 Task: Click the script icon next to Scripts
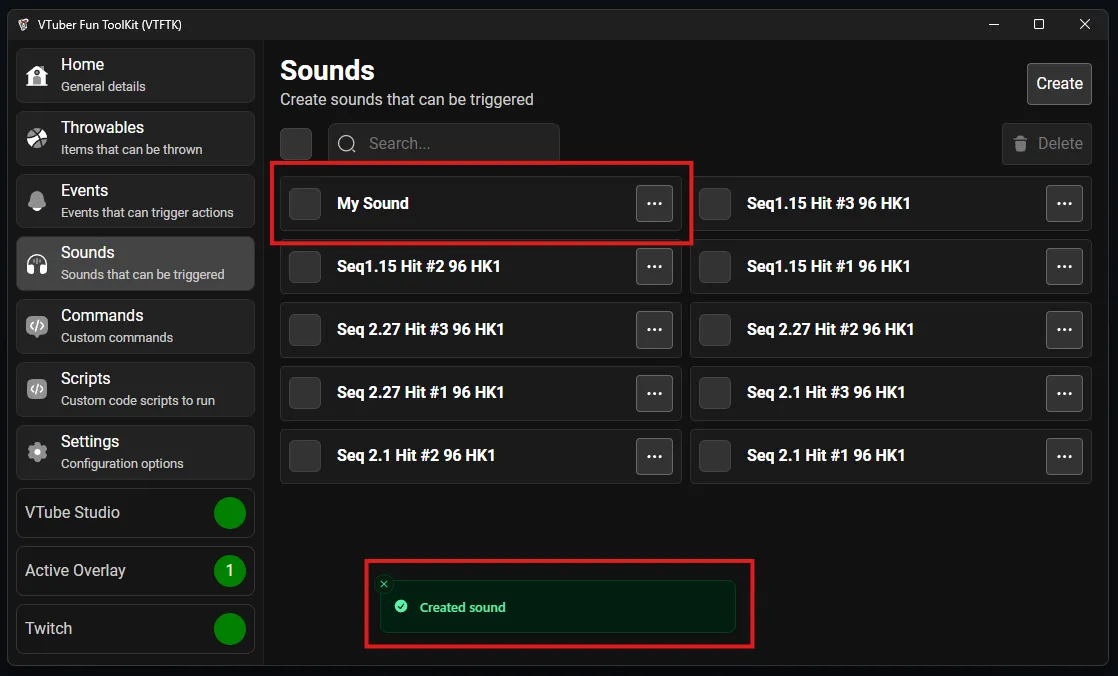[37, 389]
